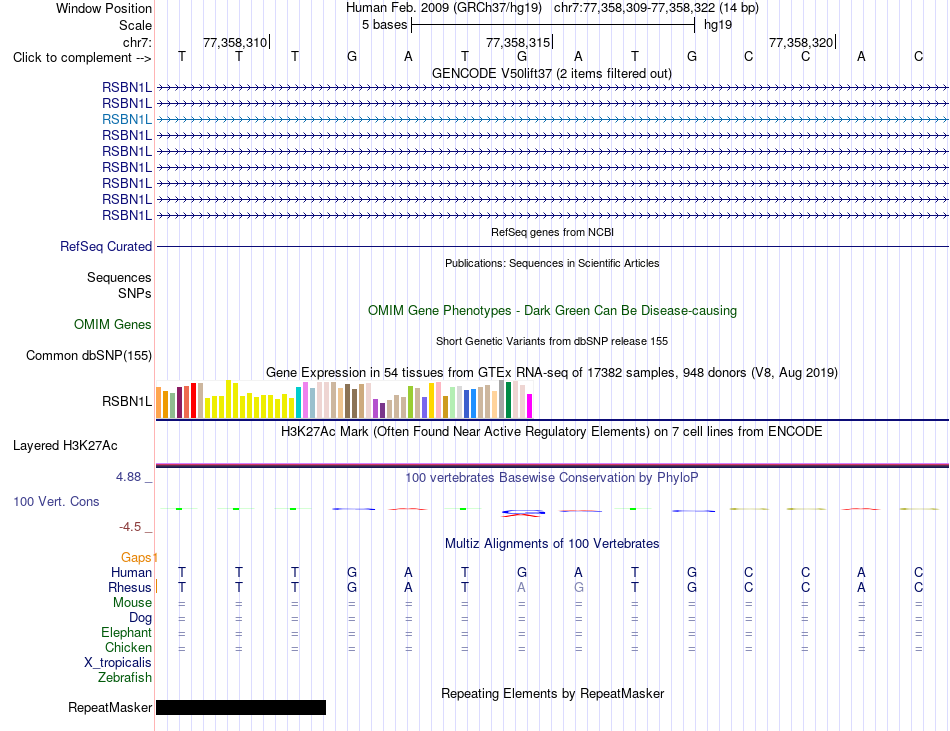
Task: Click the magenta bar in the GTEx expression chart
Action: (x=530, y=406)
